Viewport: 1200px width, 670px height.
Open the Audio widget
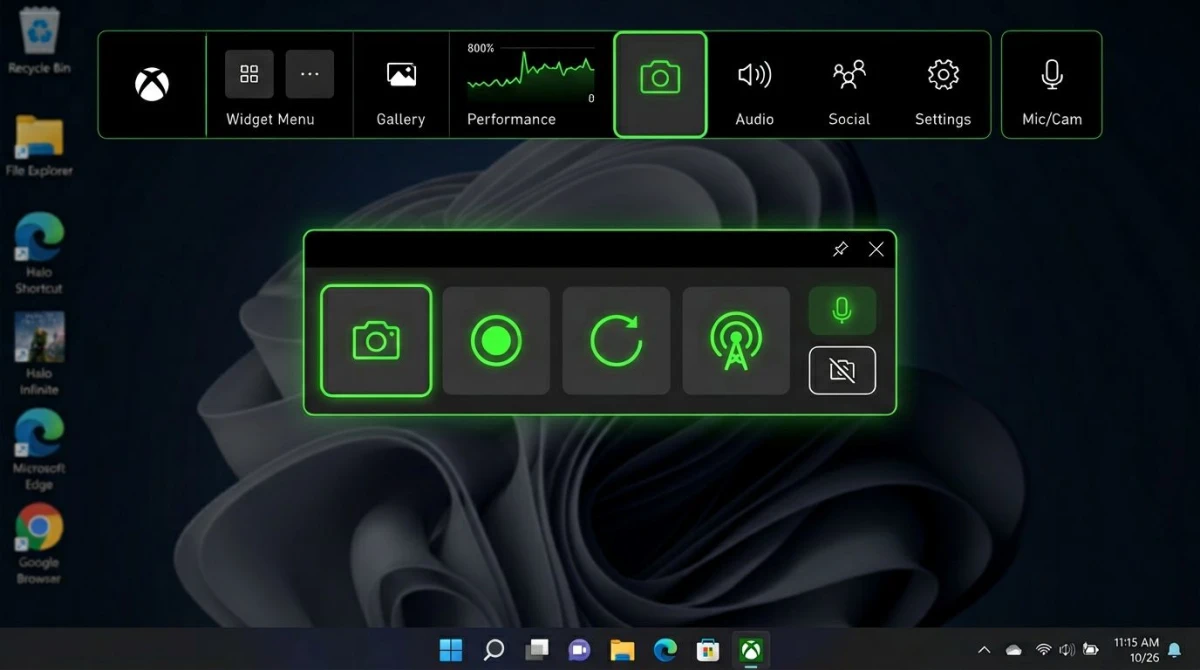point(754,90)
